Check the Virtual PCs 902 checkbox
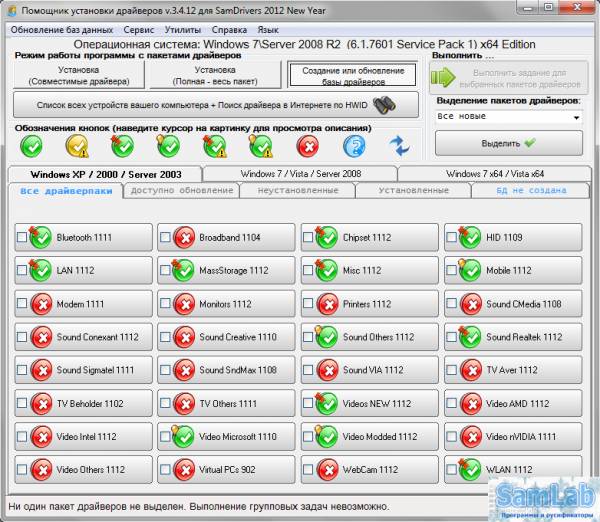This screenshot has height=522, width=600. [x=165, y=470]
